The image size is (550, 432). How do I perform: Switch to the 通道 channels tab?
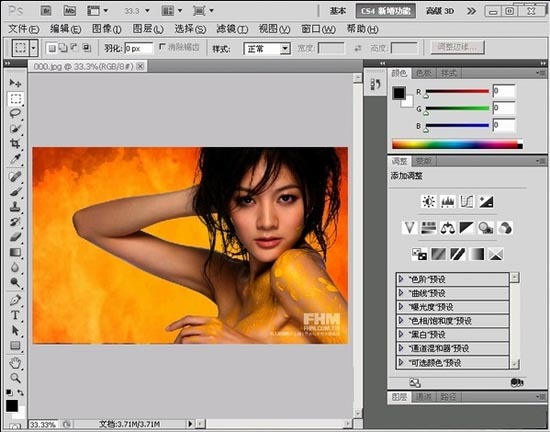tap(423, 397)
